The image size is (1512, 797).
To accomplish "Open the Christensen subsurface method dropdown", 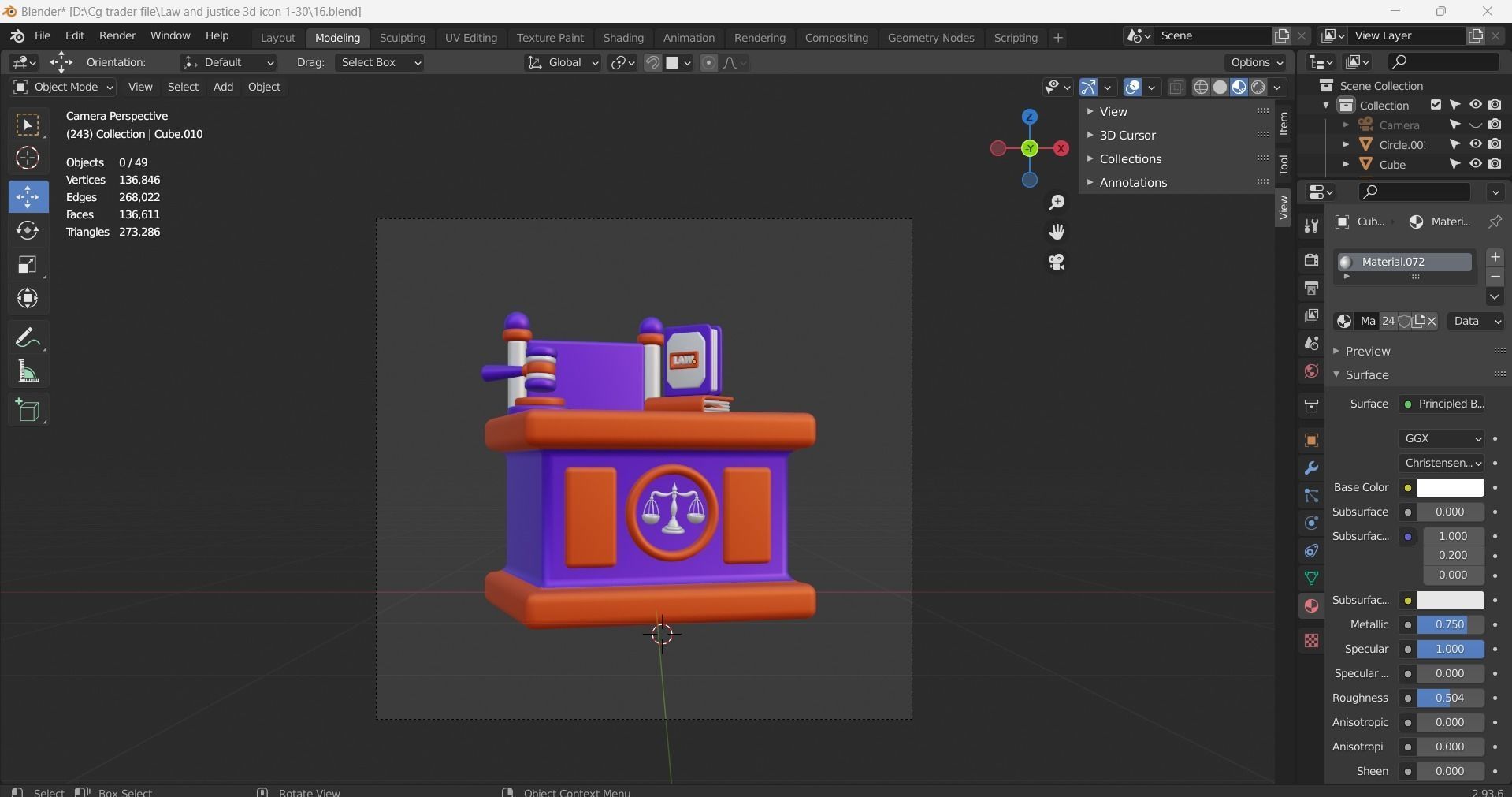I will (x=1442, y=463).
